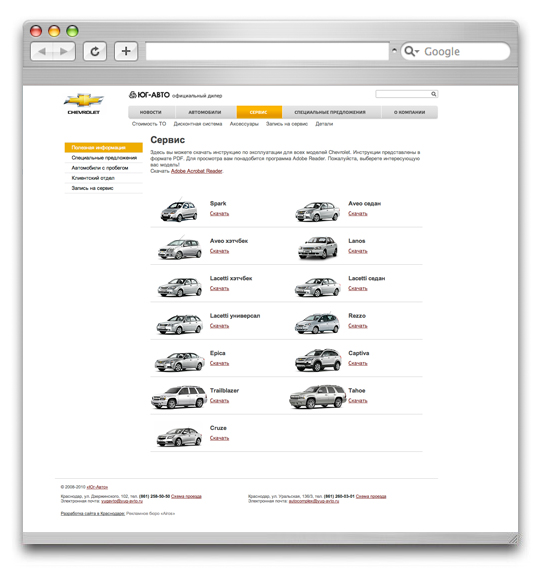544x587 pixels.
Task: Click the Lanos car thumbnail
Action: (x=317, y=248)
